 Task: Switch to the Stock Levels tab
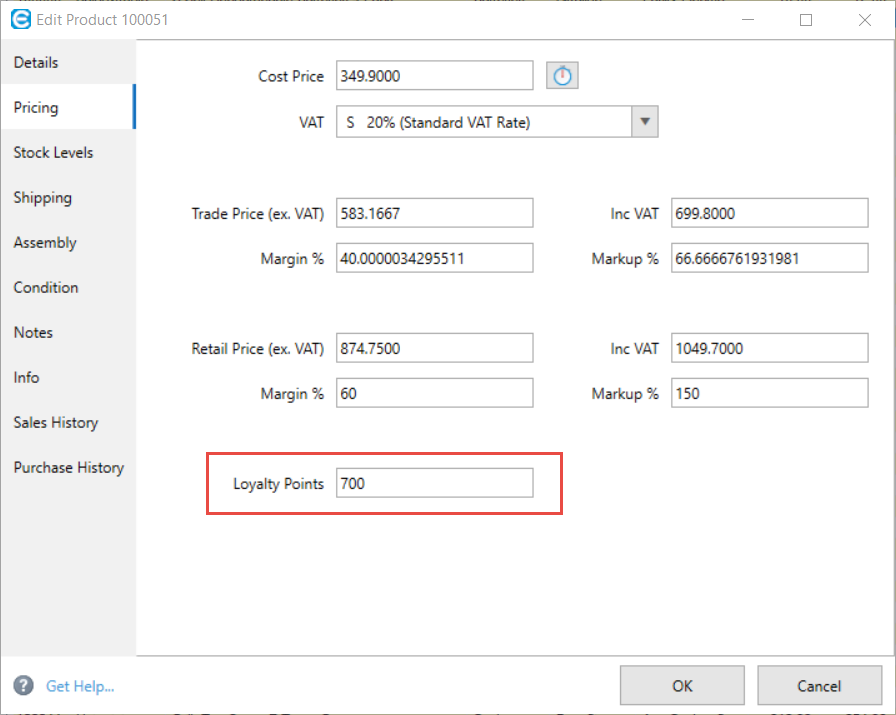[x=53, y=153]
